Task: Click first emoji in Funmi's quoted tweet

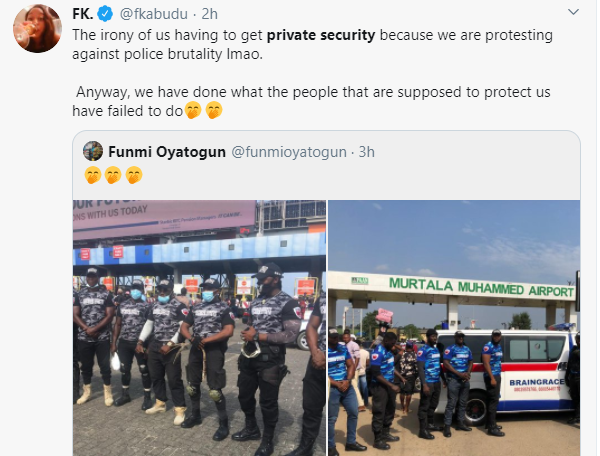Action: [x=93, y=175]
